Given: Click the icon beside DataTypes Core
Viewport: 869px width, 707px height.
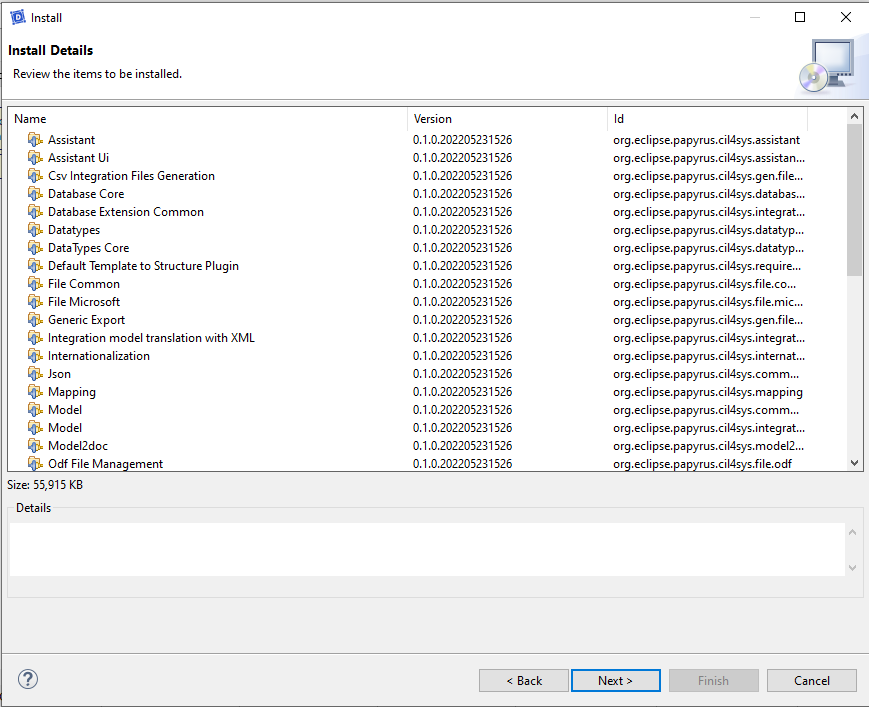Looking at the screenshot, I should tap(35, 248).
